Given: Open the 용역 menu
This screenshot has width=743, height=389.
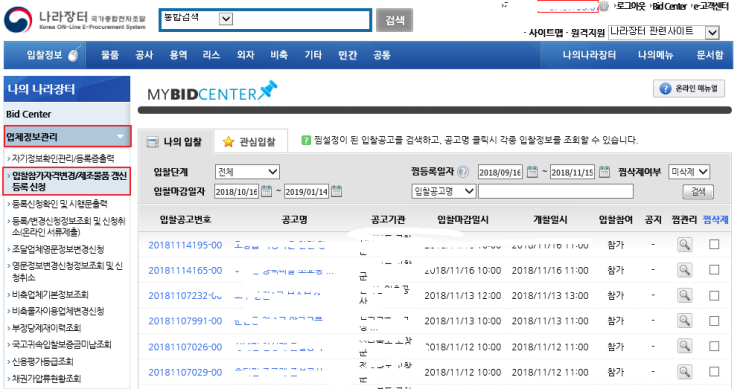Looking at the screenshot, I should 178,55.
